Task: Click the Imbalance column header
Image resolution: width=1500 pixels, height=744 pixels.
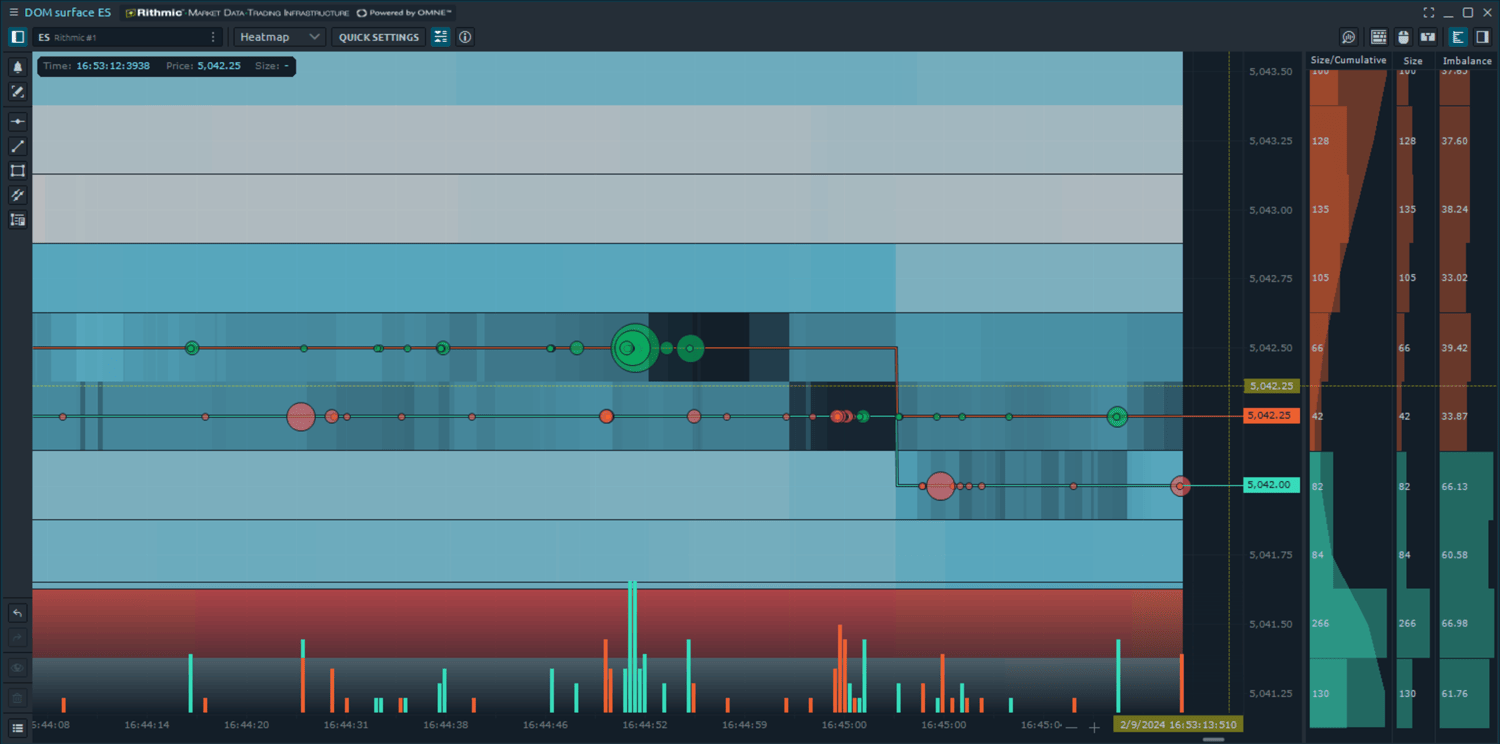Action: coord(1467,61)
